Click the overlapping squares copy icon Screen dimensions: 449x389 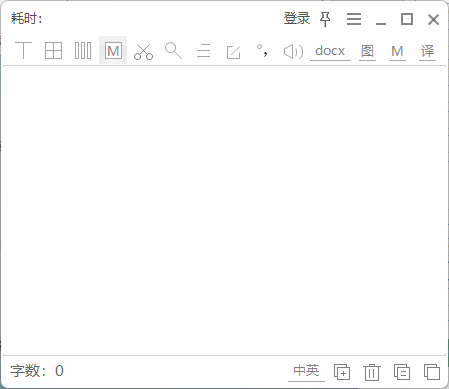click(432, 372)
